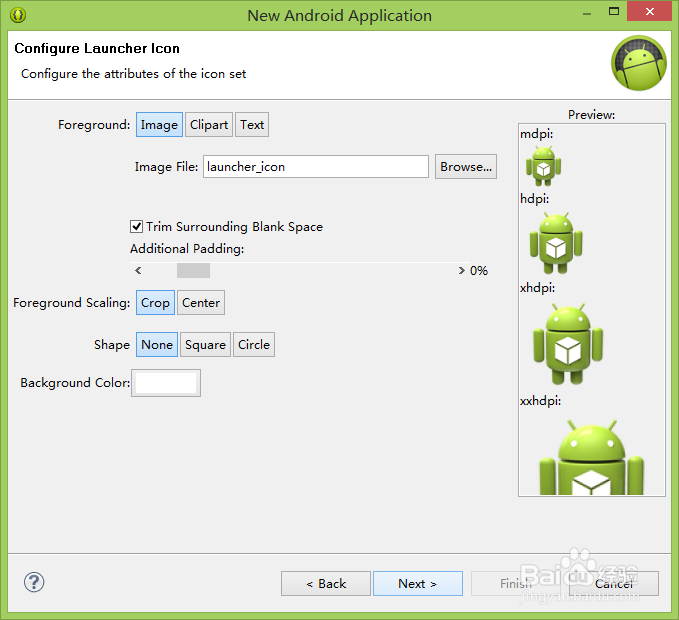Go to previous page with Back button

[326, 584]
